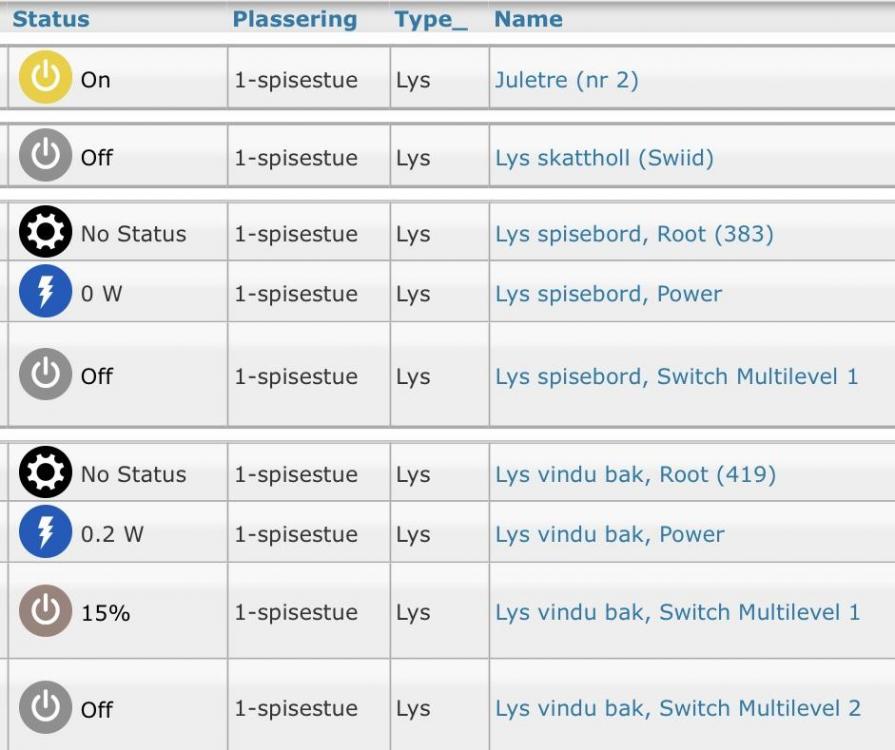The width and height of the screenshot is (895, 750).
Task: Click the blue lightning icon showing 0 W
Action: (45, 293)
